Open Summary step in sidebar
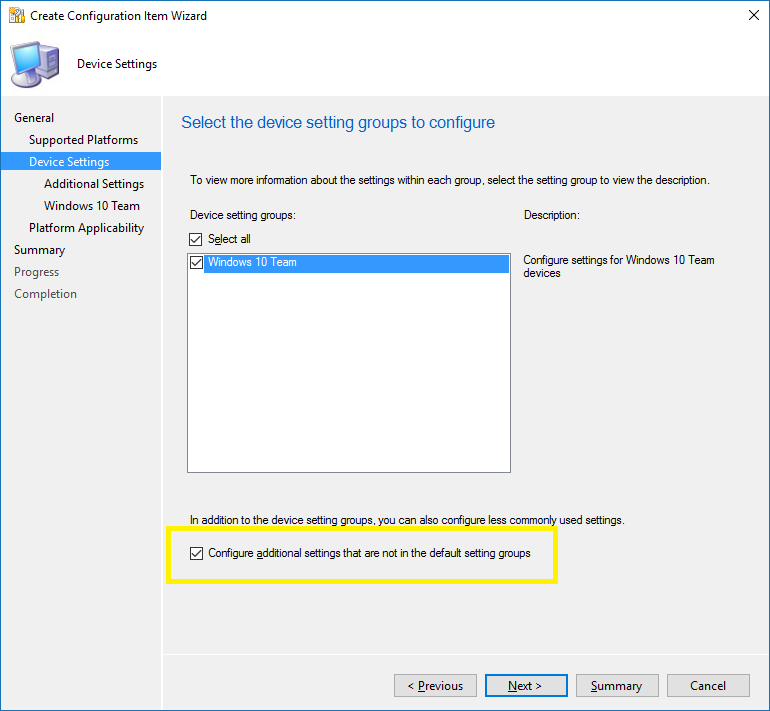The width and height of the screenshot is (770, 711). pyautogui.click(x=39, y=250)
